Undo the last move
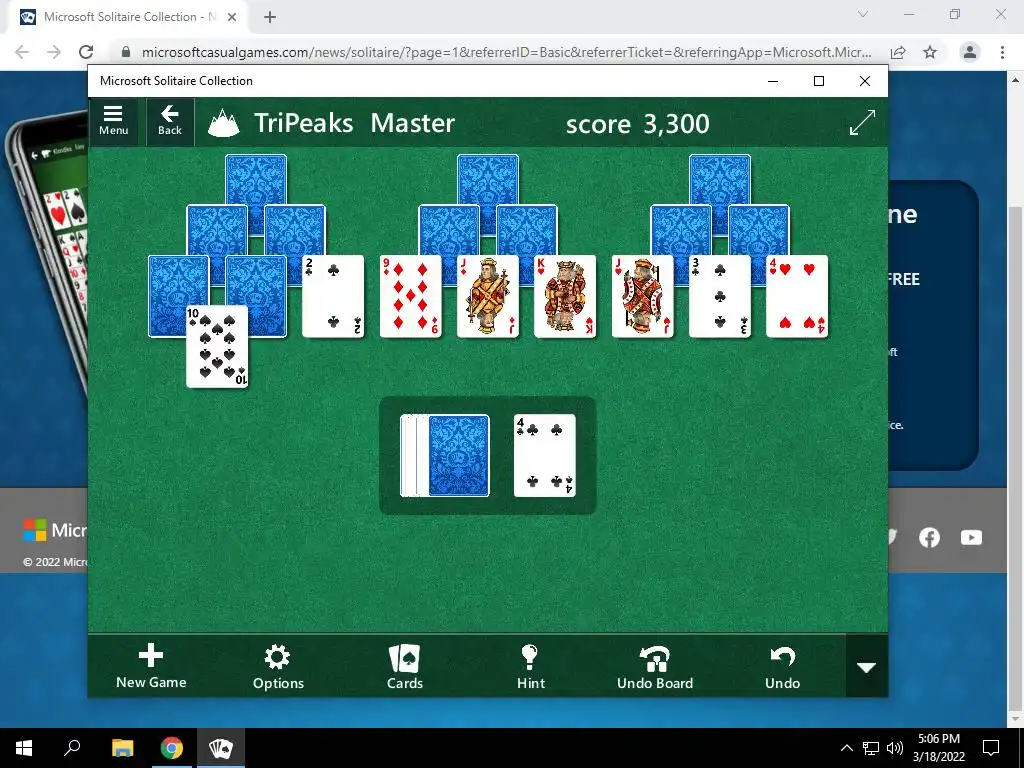The height and width of the screenshot is (768, 1024). click(782, 666)
